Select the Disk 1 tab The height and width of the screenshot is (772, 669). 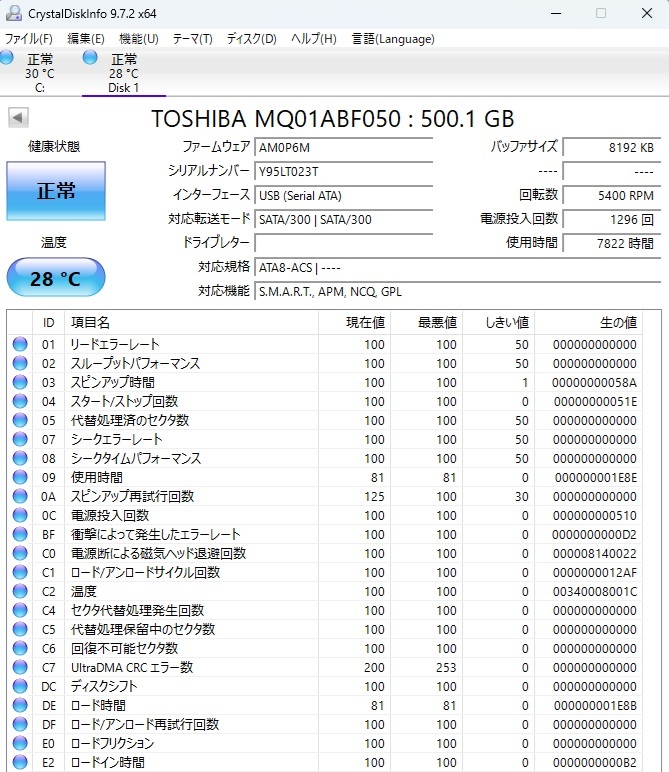click(x=124, y=73)
